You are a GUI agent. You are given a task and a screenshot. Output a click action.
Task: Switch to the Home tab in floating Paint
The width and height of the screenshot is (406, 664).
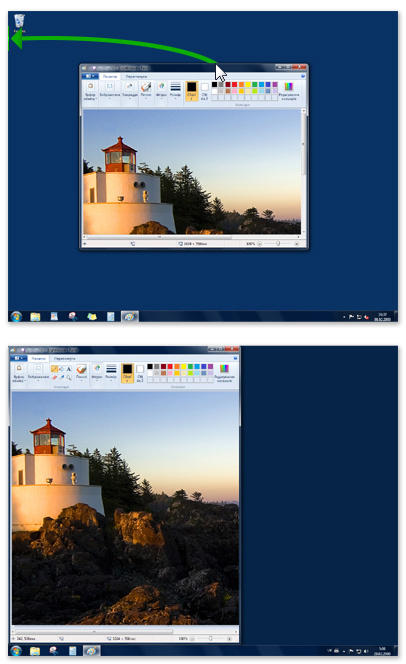click(x=110, y=76)
